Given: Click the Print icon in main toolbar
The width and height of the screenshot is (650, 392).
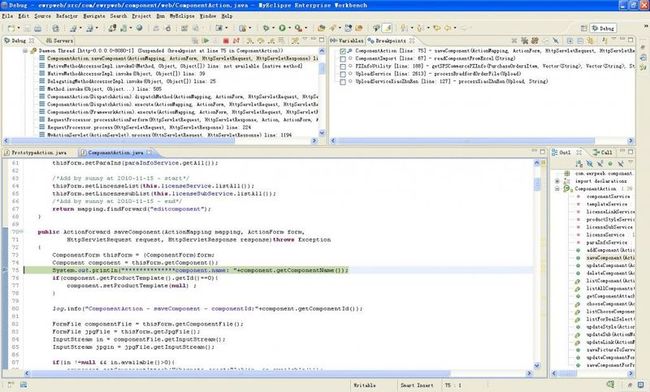Looking at the screenshot, I should coord(38,28).
